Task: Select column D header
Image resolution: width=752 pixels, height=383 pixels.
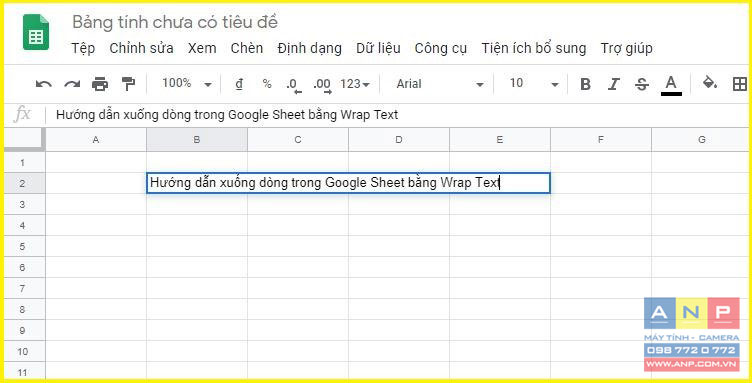Action: pyautogui.click(x=399, y=139)
